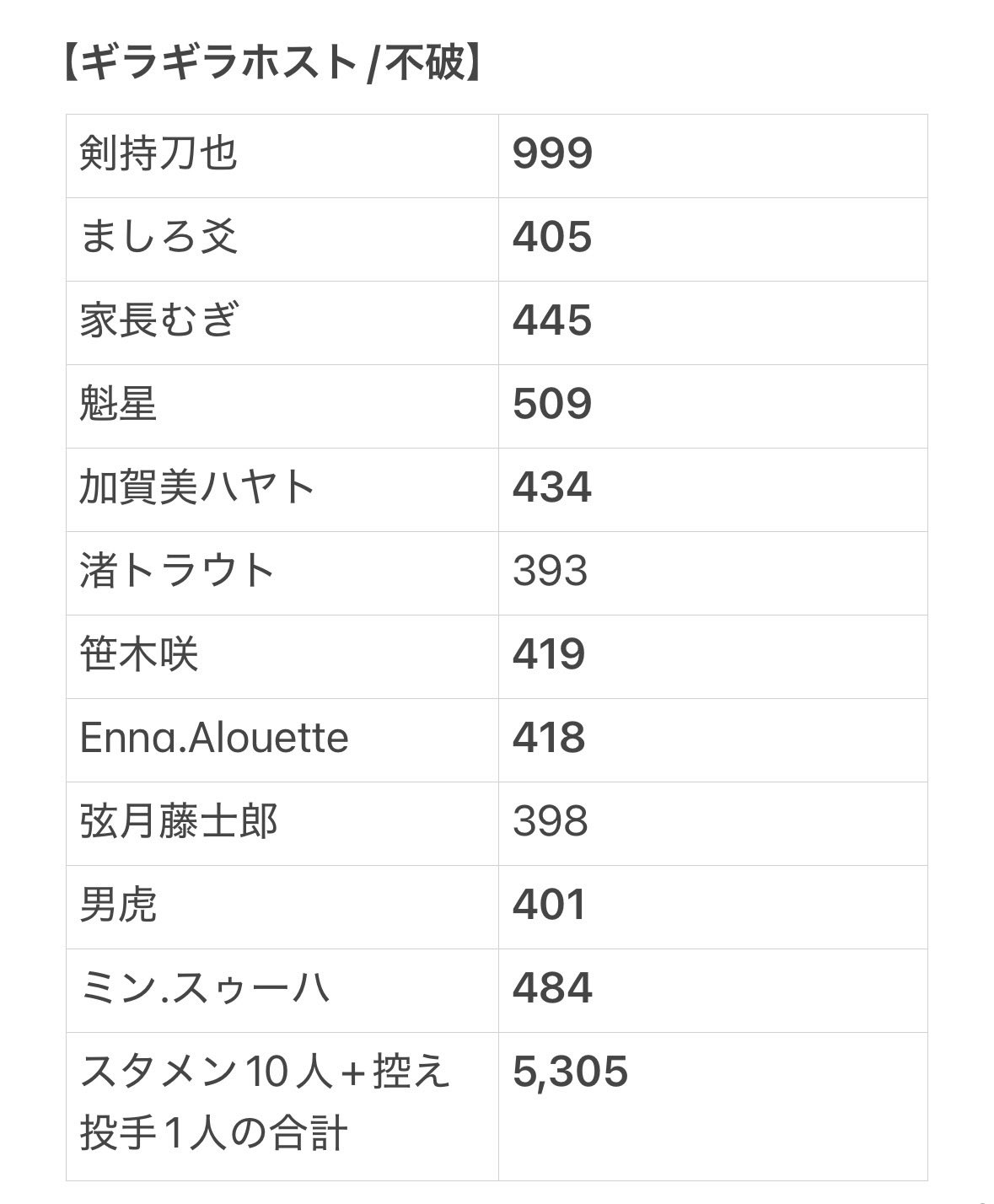
Task: Select the value 999 cell
Action: tap(713, 156)
